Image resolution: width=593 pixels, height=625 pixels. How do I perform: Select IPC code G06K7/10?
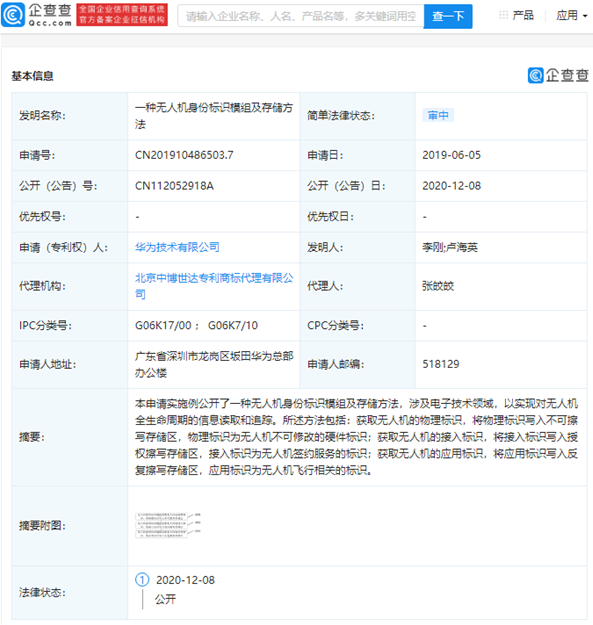tap(233, 325)
